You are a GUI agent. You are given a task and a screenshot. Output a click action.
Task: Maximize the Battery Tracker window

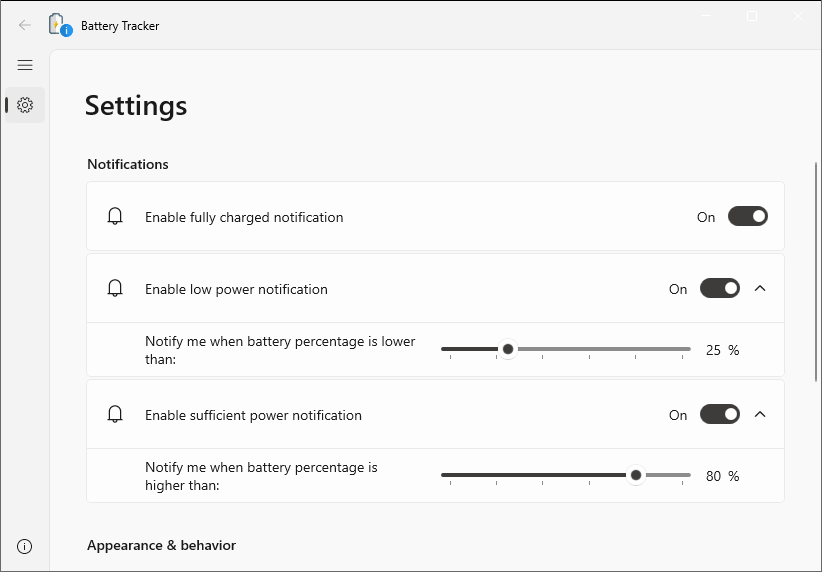coord(752,16)
